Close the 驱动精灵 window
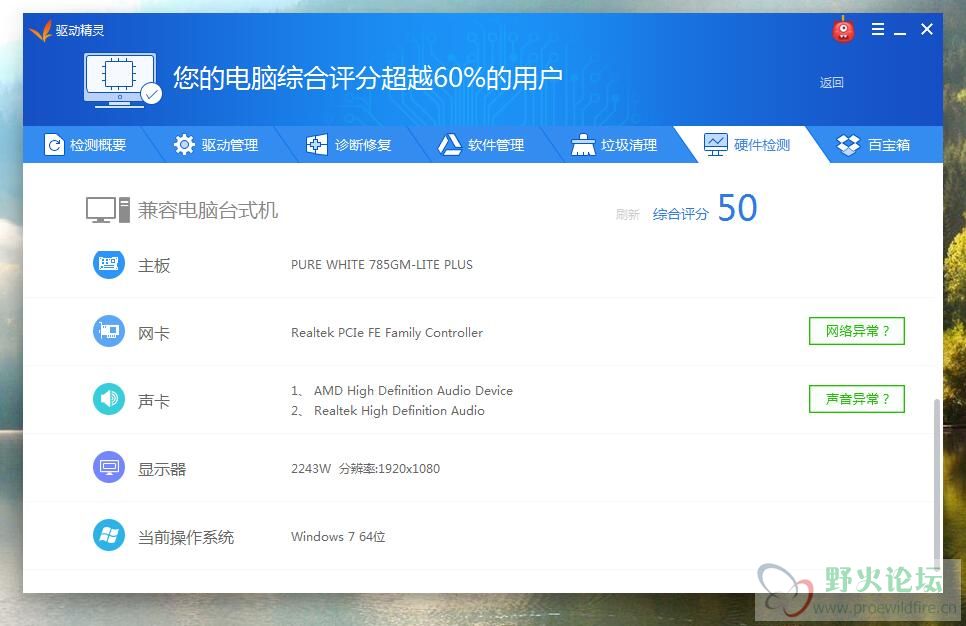966x626 pixels. pos(927,29)
